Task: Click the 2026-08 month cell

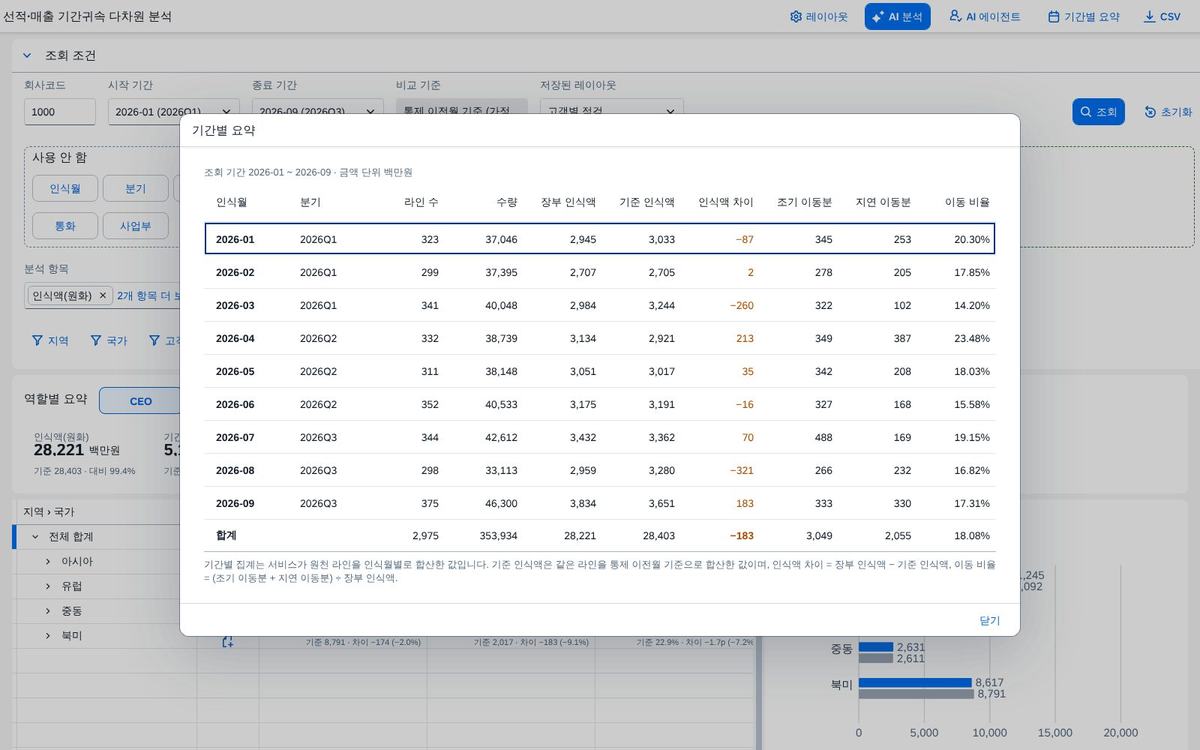Action: pos(235,471)
